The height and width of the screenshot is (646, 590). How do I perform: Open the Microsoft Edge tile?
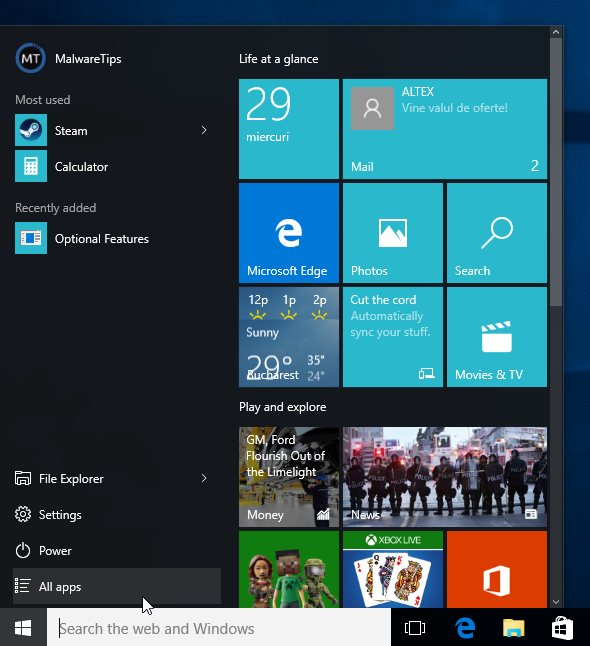coord(288,233)
